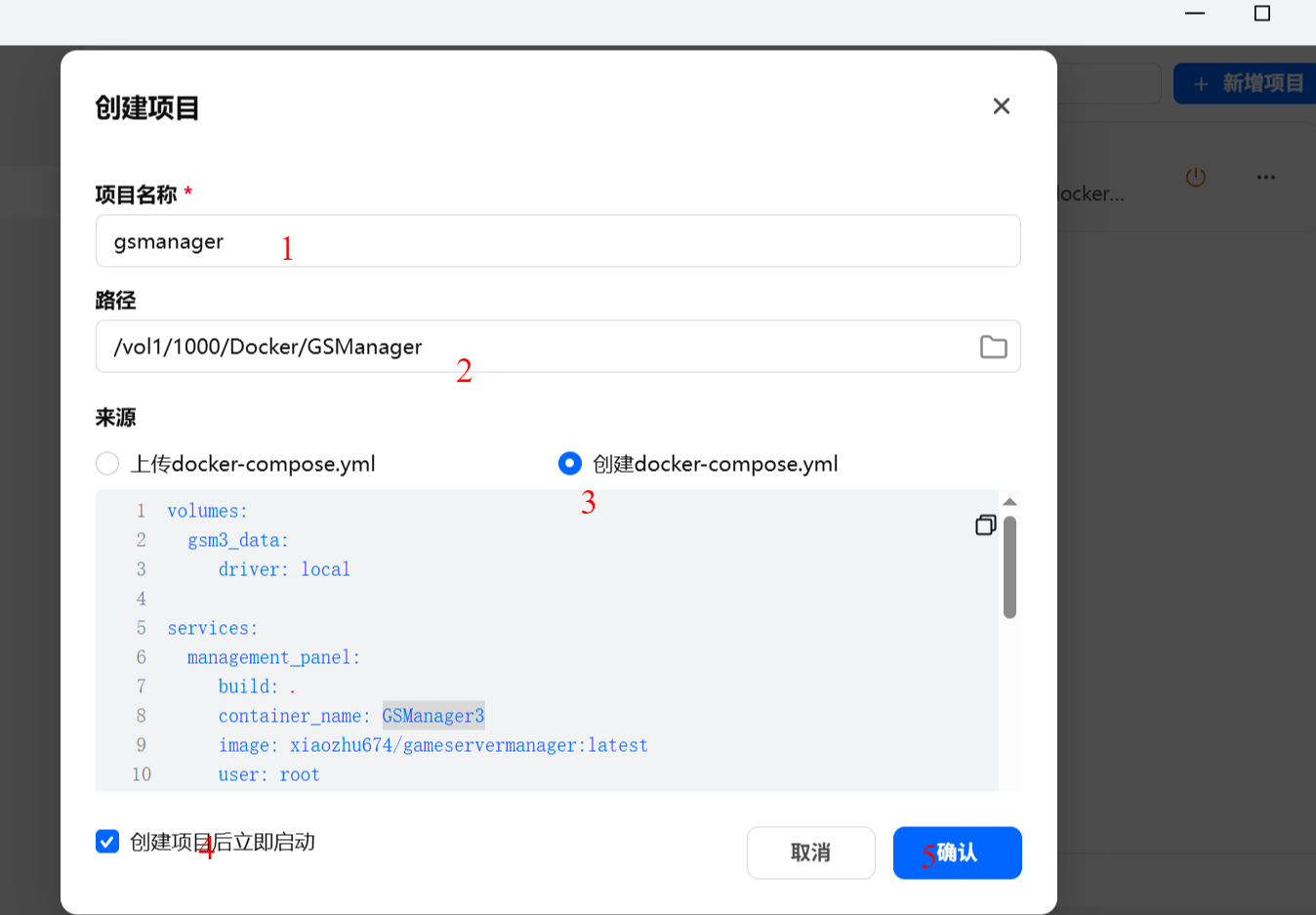Image resolution: width=1316 pixels, height=915 pixels.
Task: Select the highlighted GSManager3 text in the editor
Action: pos(432,716)
